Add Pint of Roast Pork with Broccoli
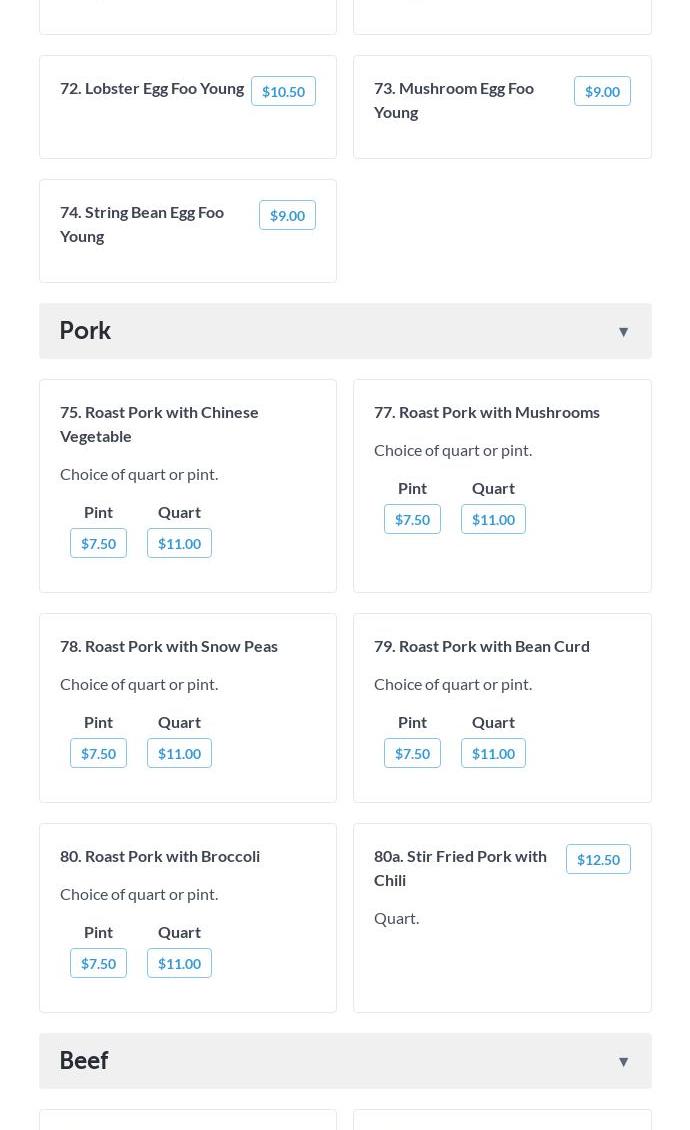Screen dimensions: 690x1130 pos(98,963)
